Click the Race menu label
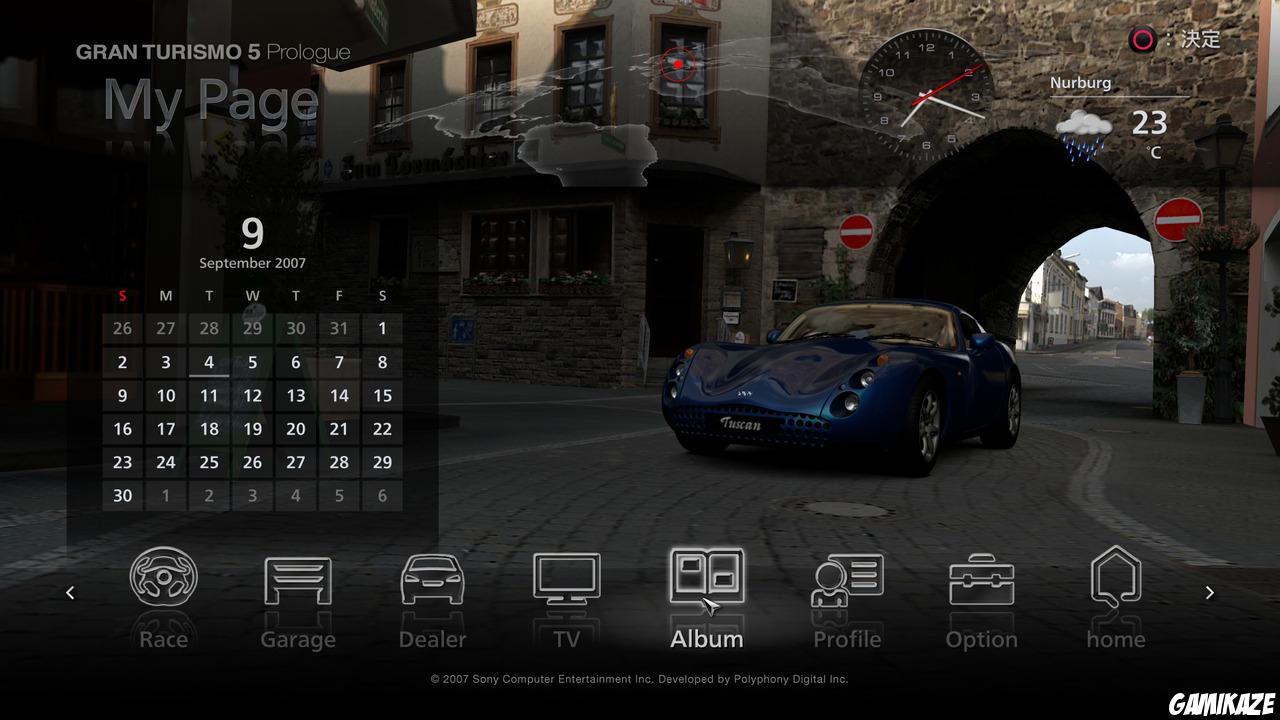 coord(164,639)
